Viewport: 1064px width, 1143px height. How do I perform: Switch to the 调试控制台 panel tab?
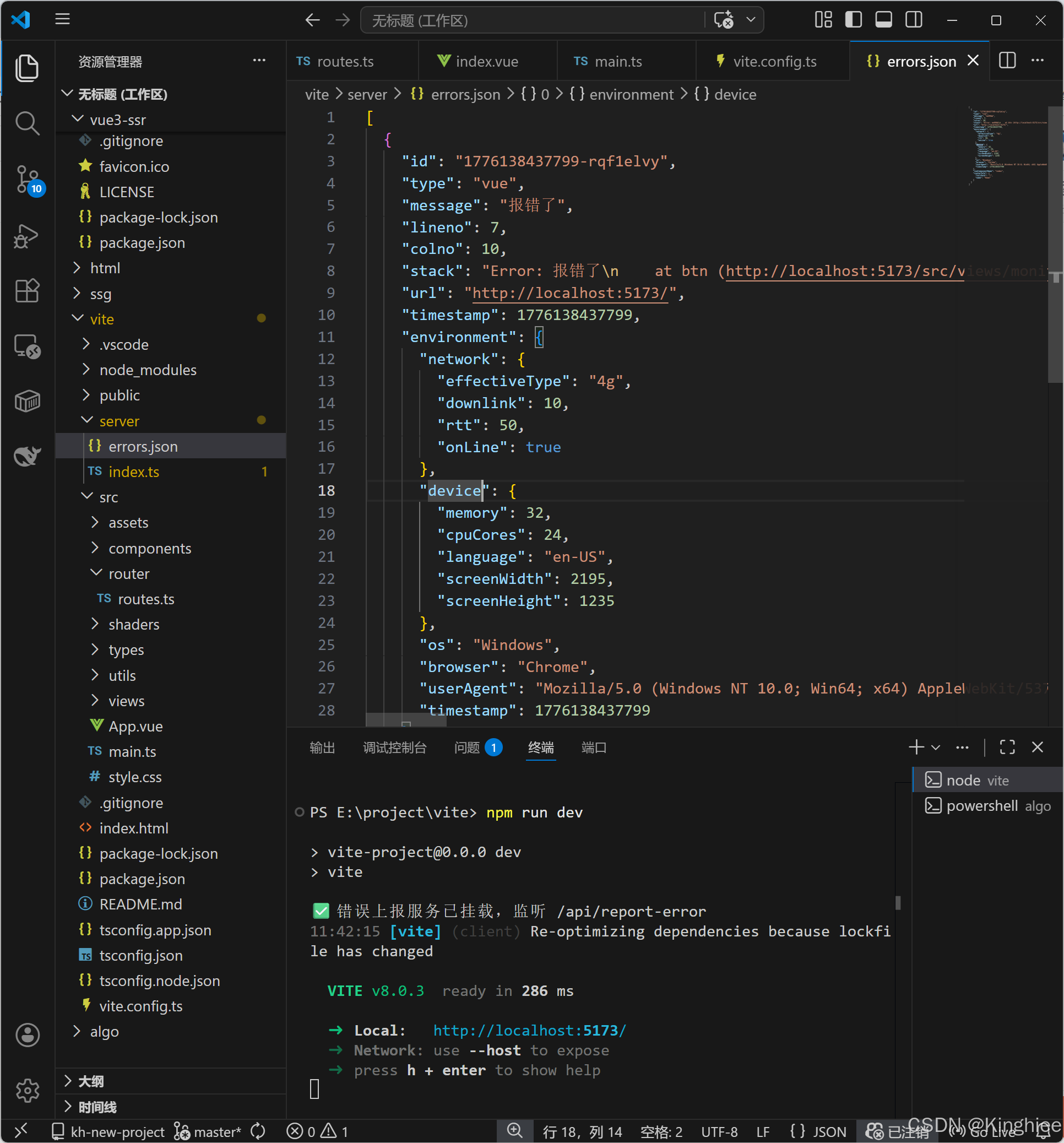(x=394, y=747)
